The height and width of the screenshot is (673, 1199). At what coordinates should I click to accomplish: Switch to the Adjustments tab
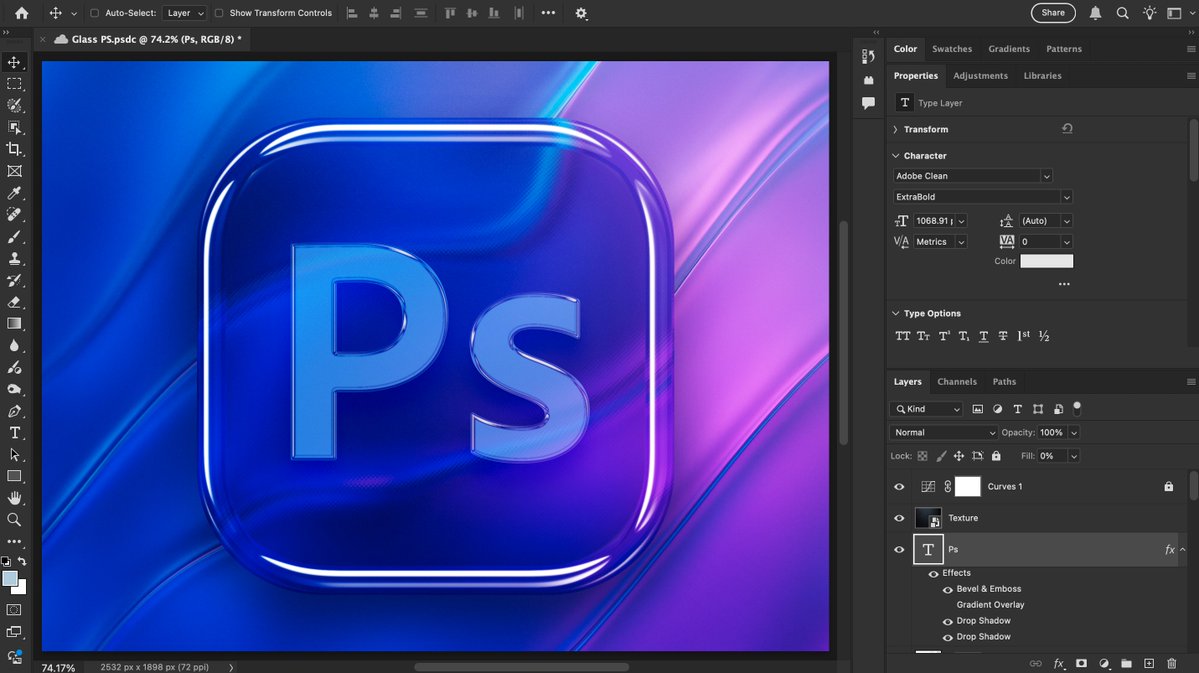tap(980, 76)
